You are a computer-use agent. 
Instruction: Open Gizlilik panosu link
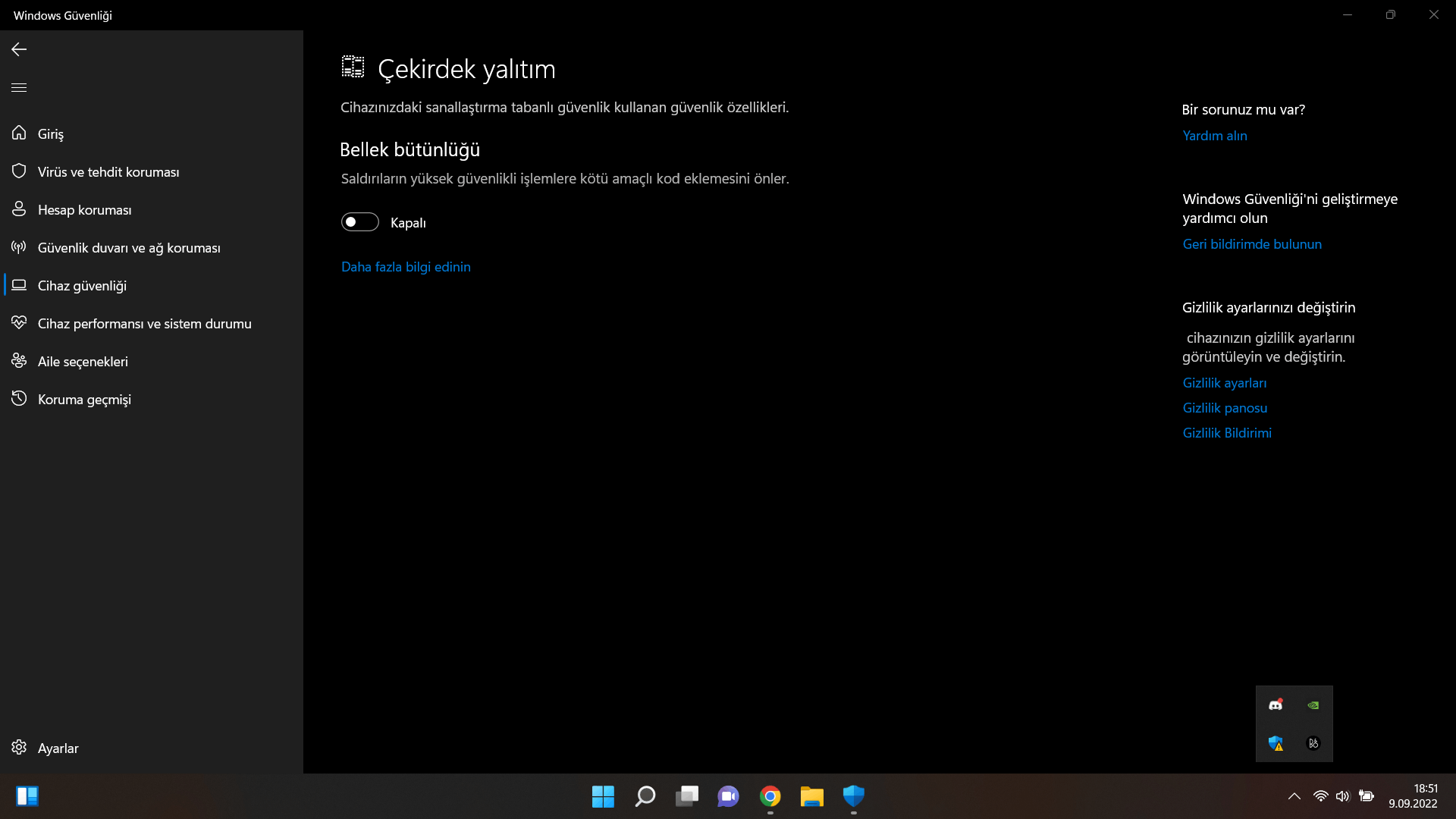pyautogui.click(x=1224, y=408)
